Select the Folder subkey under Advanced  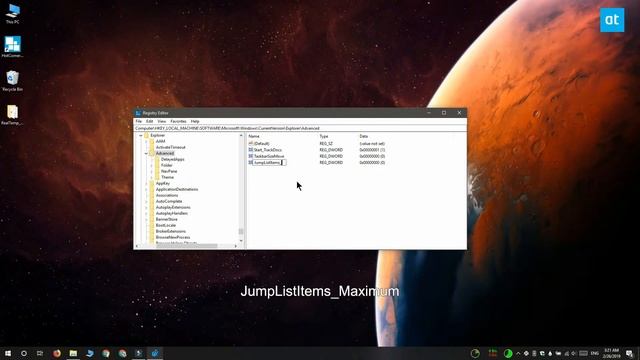pos(167,165)
